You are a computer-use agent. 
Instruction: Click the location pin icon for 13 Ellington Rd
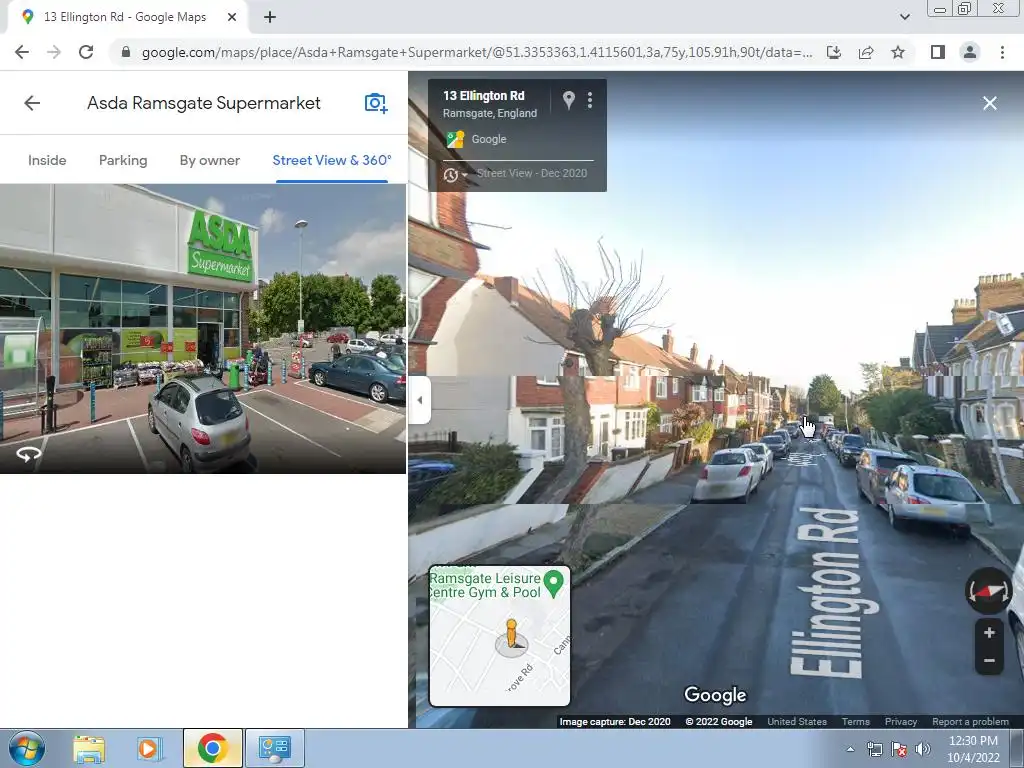(569, 100)
